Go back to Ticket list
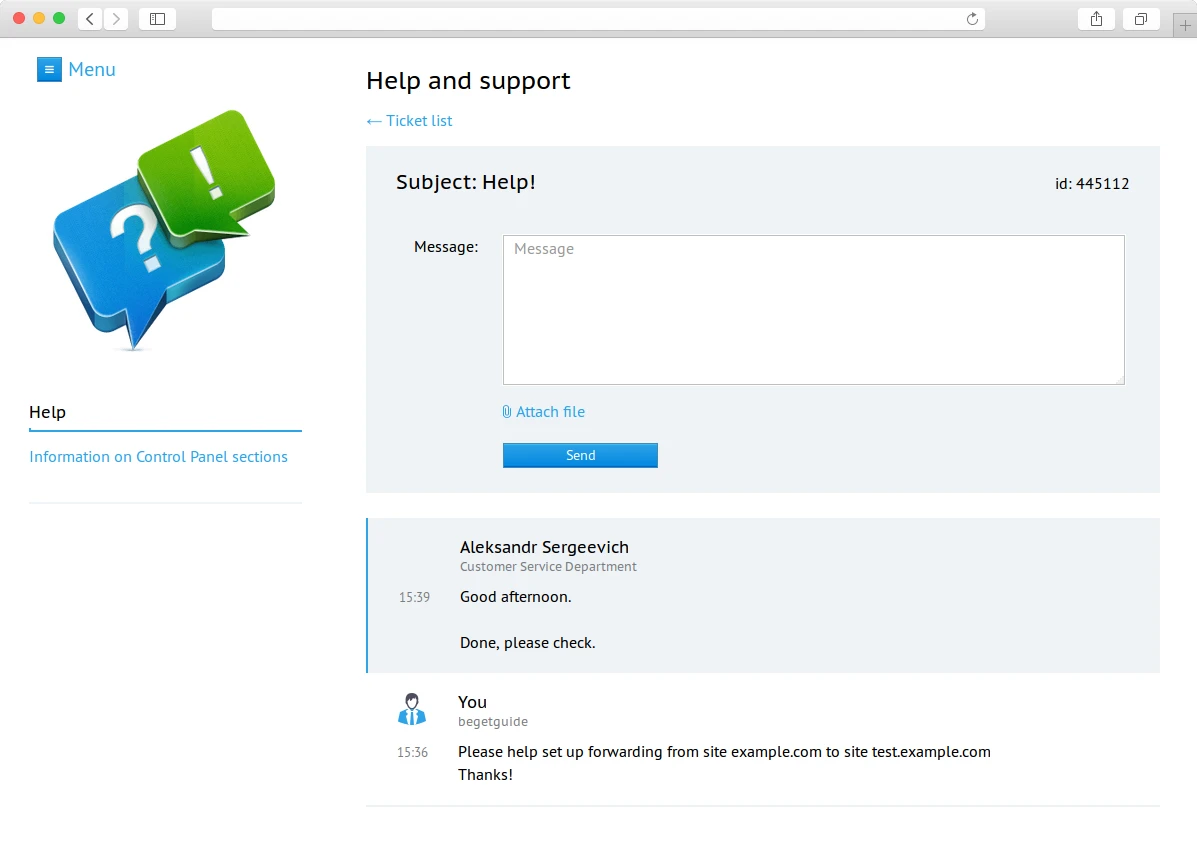 [x=409, y=121]
